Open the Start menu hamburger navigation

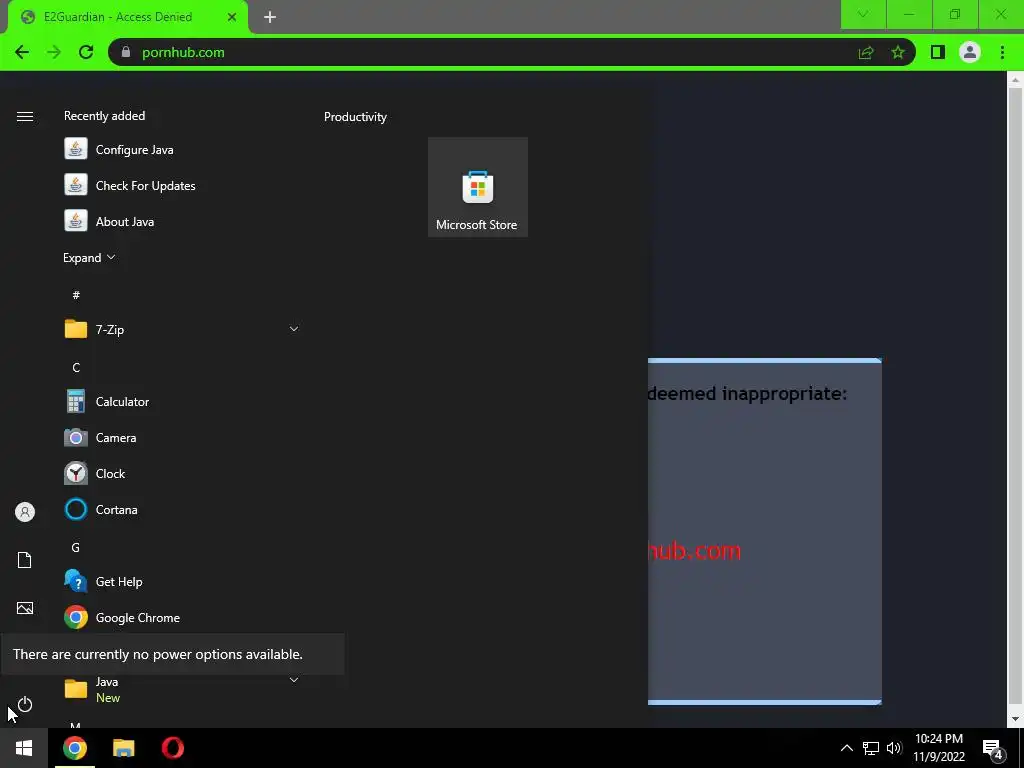(x=25, y=116)
